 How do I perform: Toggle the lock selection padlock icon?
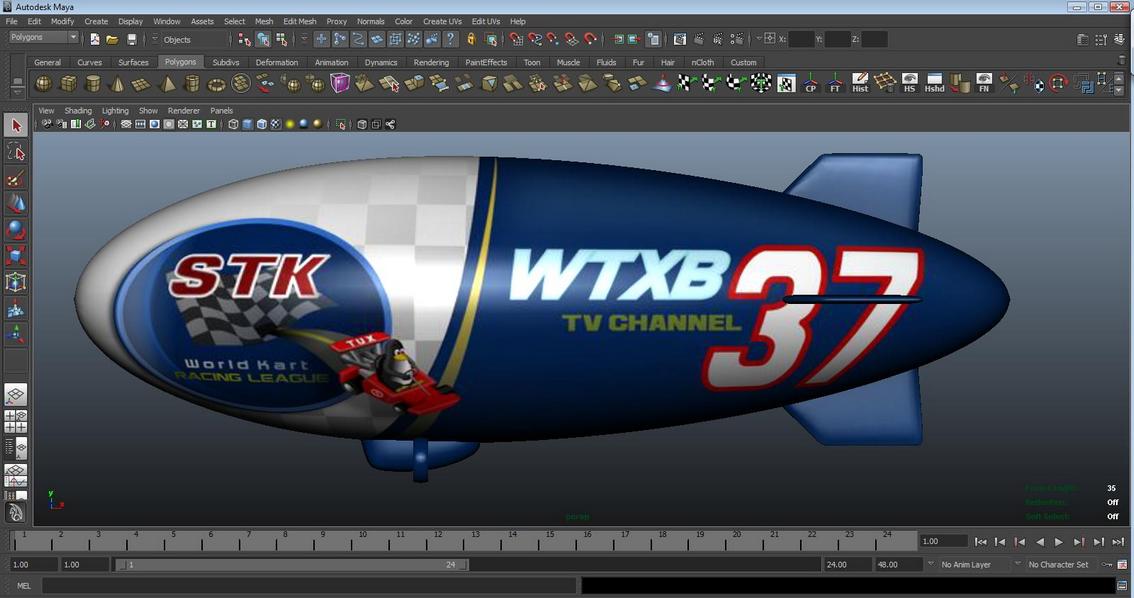[x=471, y=40]
